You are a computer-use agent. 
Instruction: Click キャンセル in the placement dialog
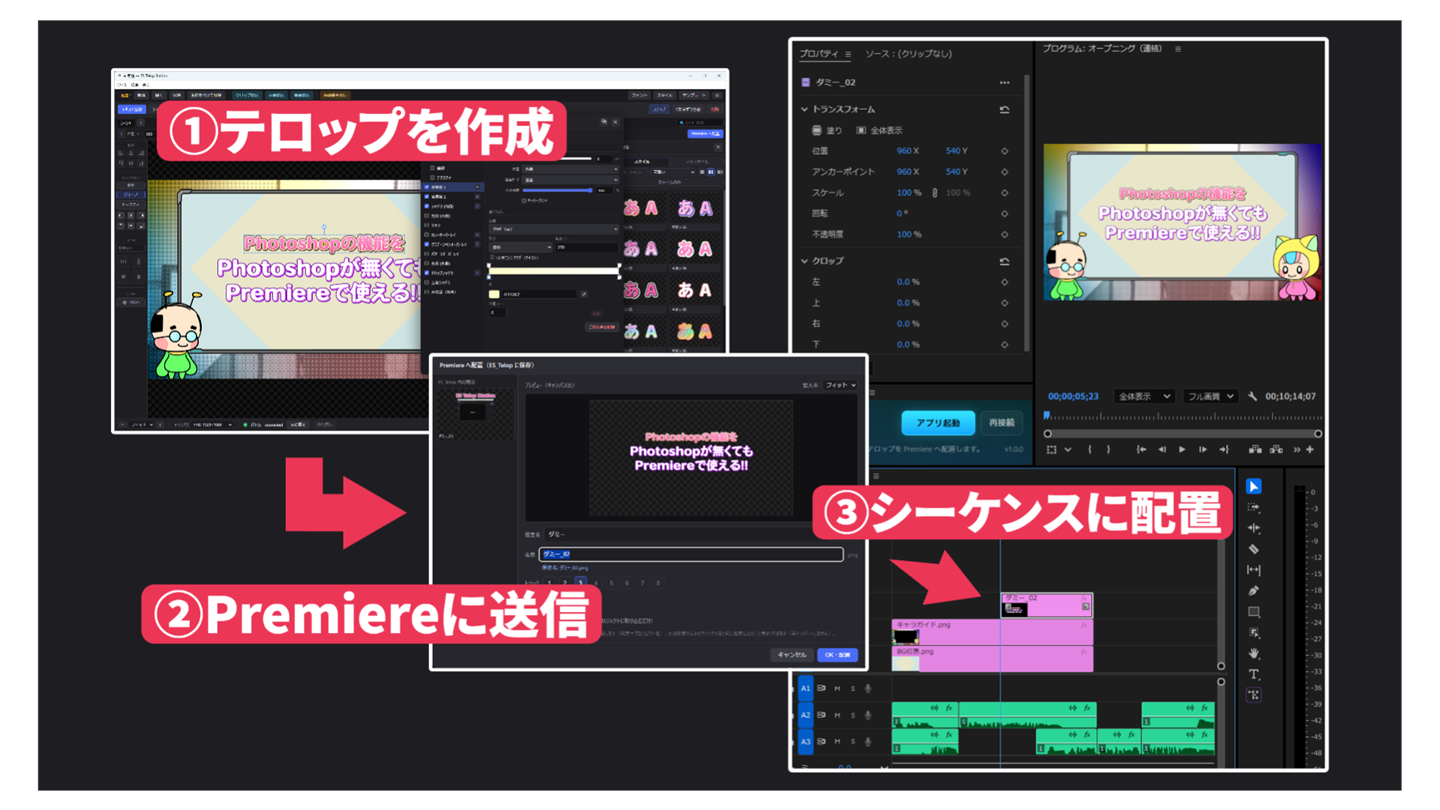(791, 655)
